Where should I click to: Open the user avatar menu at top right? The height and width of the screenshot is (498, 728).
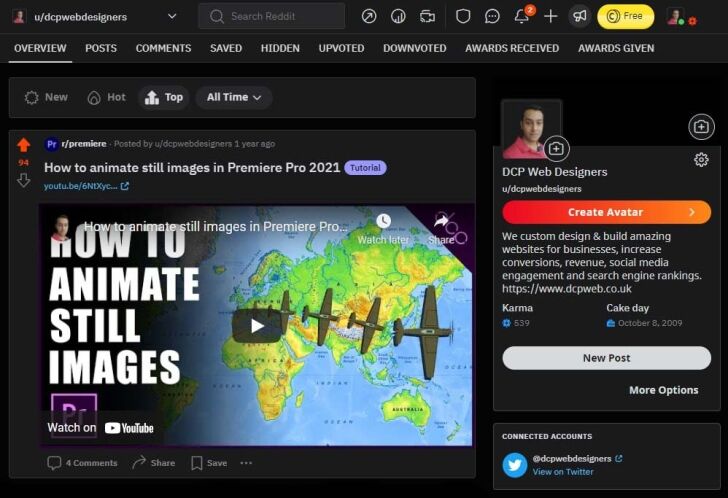[x=681, y=17]
